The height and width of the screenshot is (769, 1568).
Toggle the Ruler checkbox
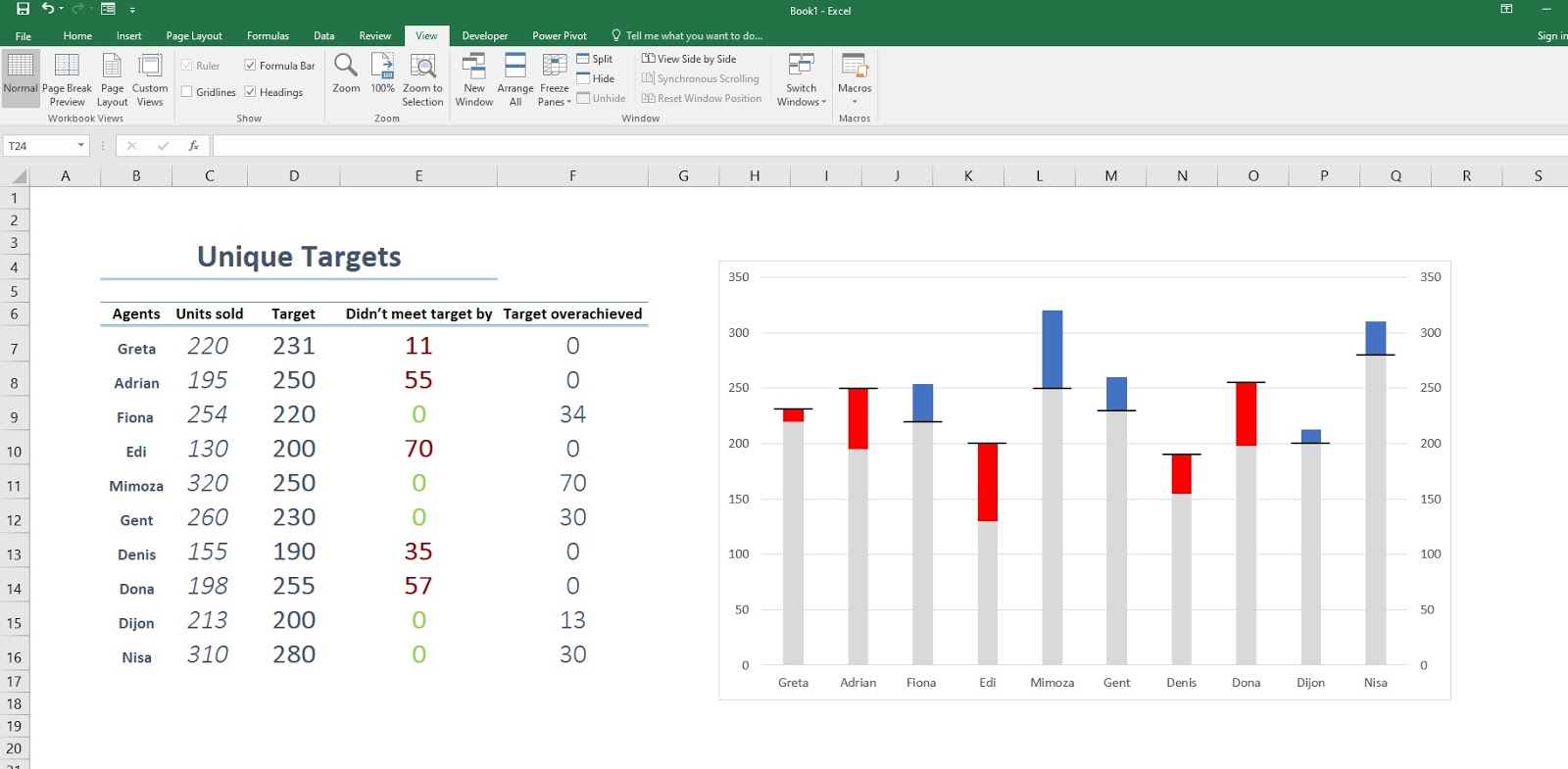186,66
